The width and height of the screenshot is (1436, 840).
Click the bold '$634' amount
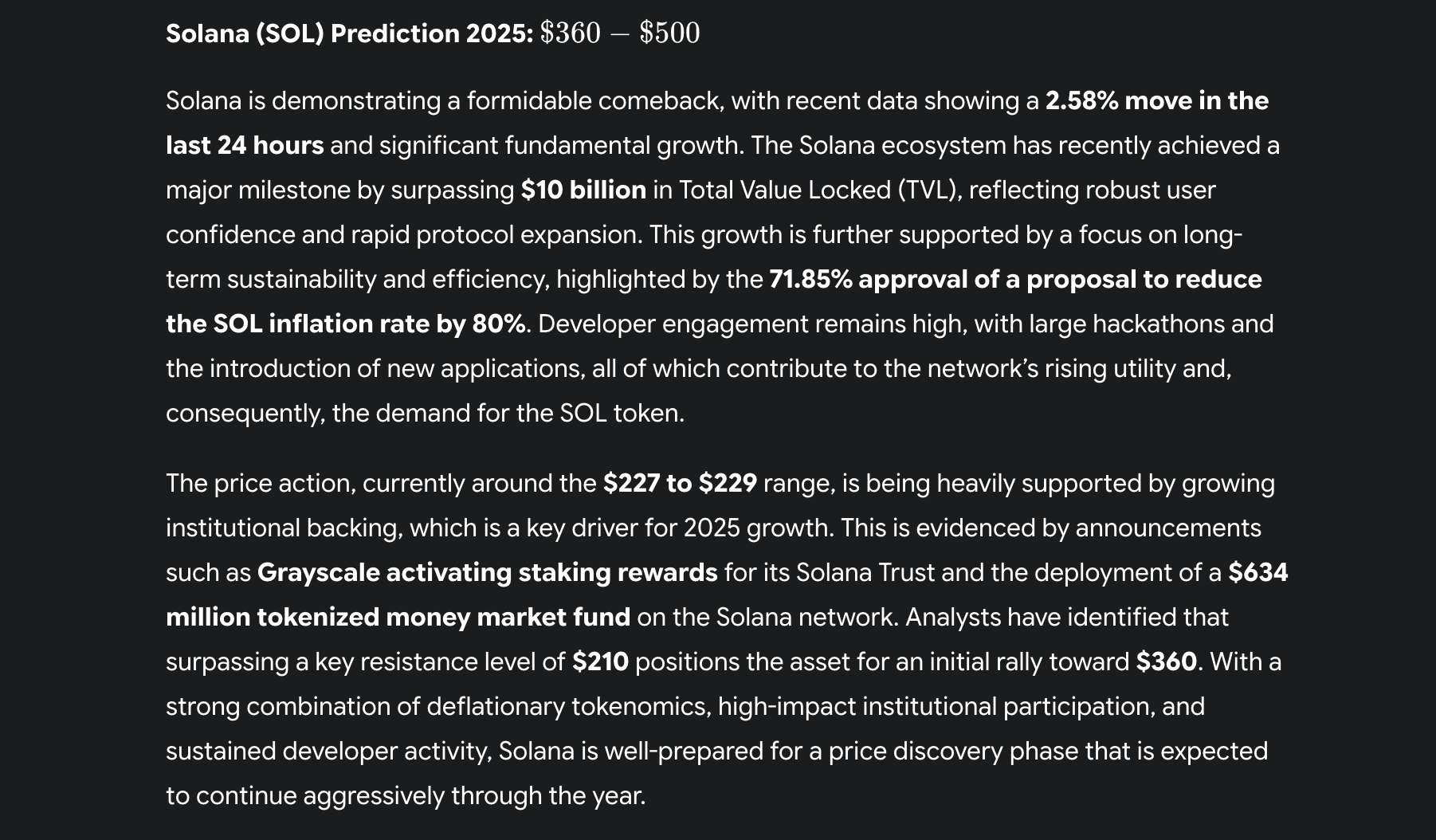point(1257,573)
